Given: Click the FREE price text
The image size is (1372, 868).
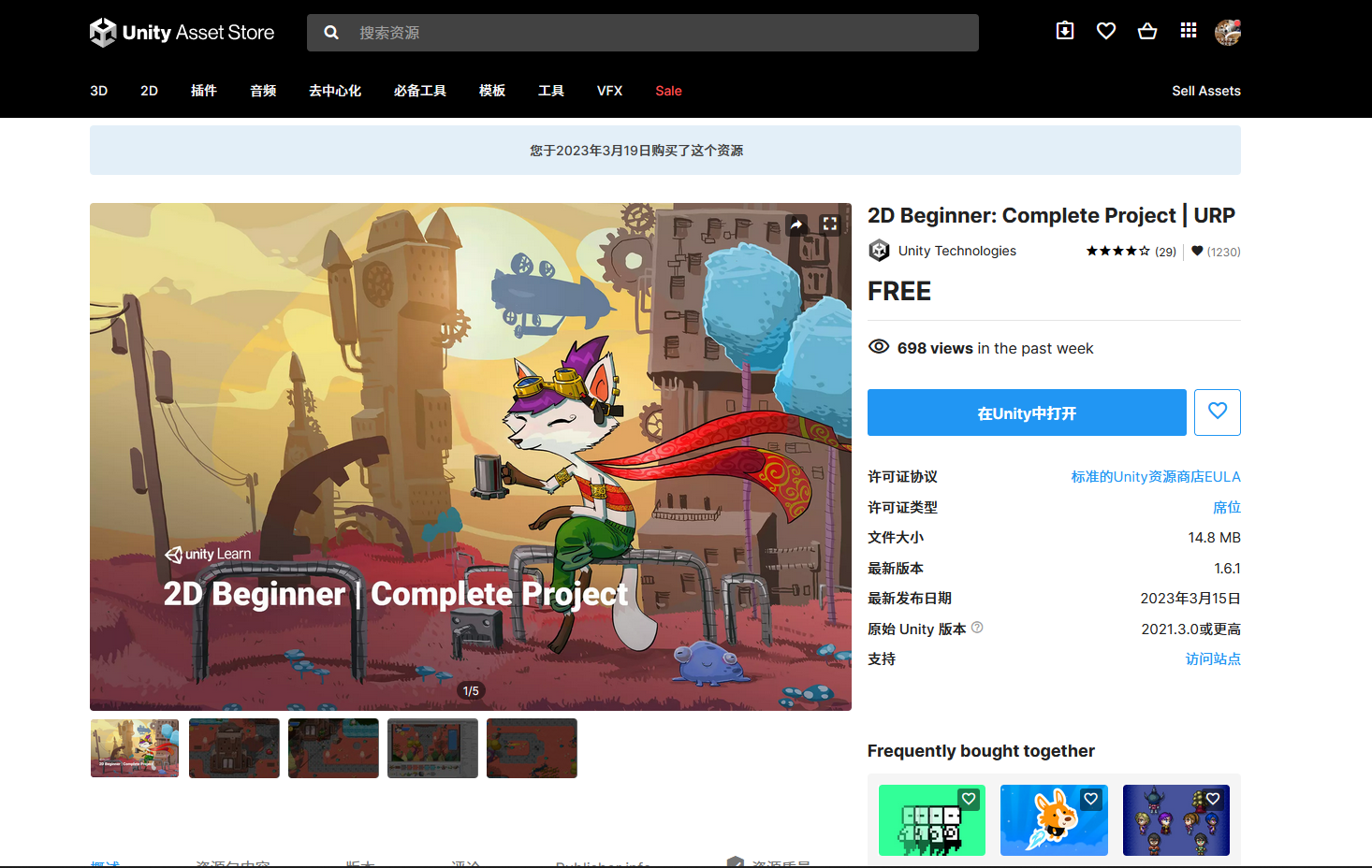Looking at the screenshot, I should tap(899, 292).
